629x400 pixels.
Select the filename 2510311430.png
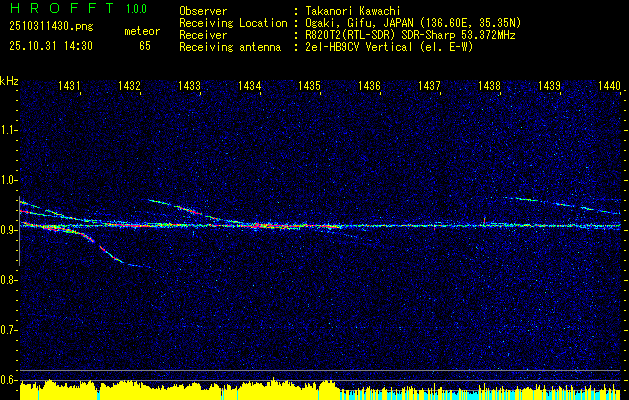(x=51, y=27)
